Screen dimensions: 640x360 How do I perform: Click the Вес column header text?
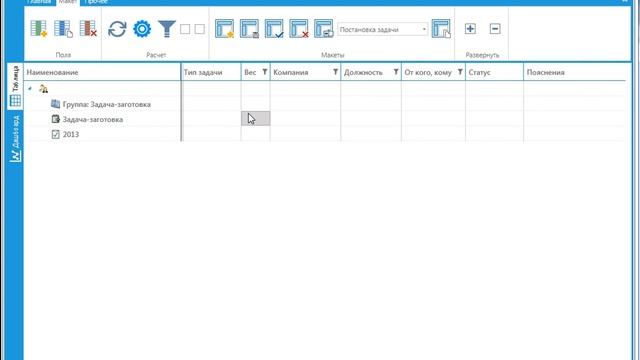(250, 72)
